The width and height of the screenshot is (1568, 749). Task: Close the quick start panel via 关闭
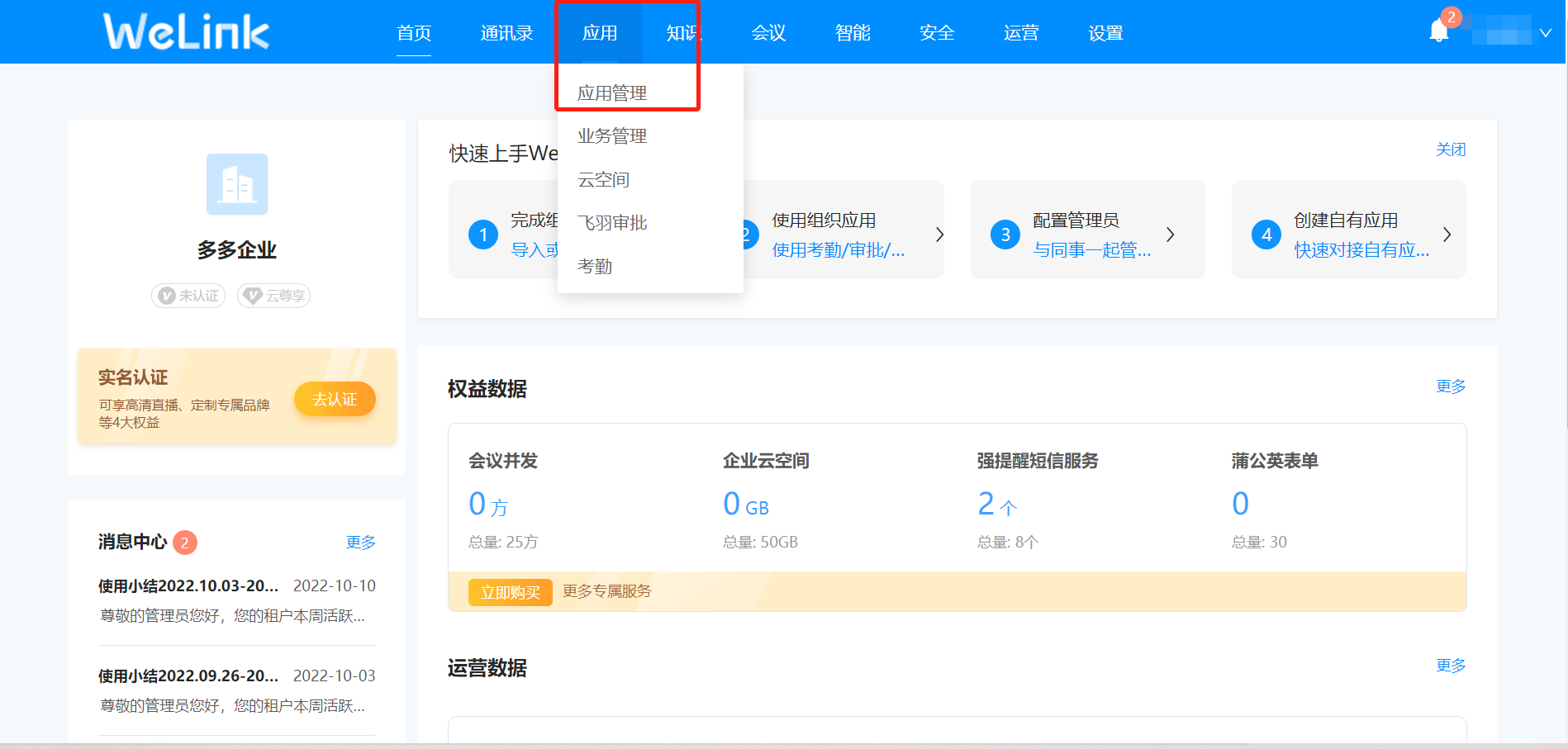coord(1451,149)
